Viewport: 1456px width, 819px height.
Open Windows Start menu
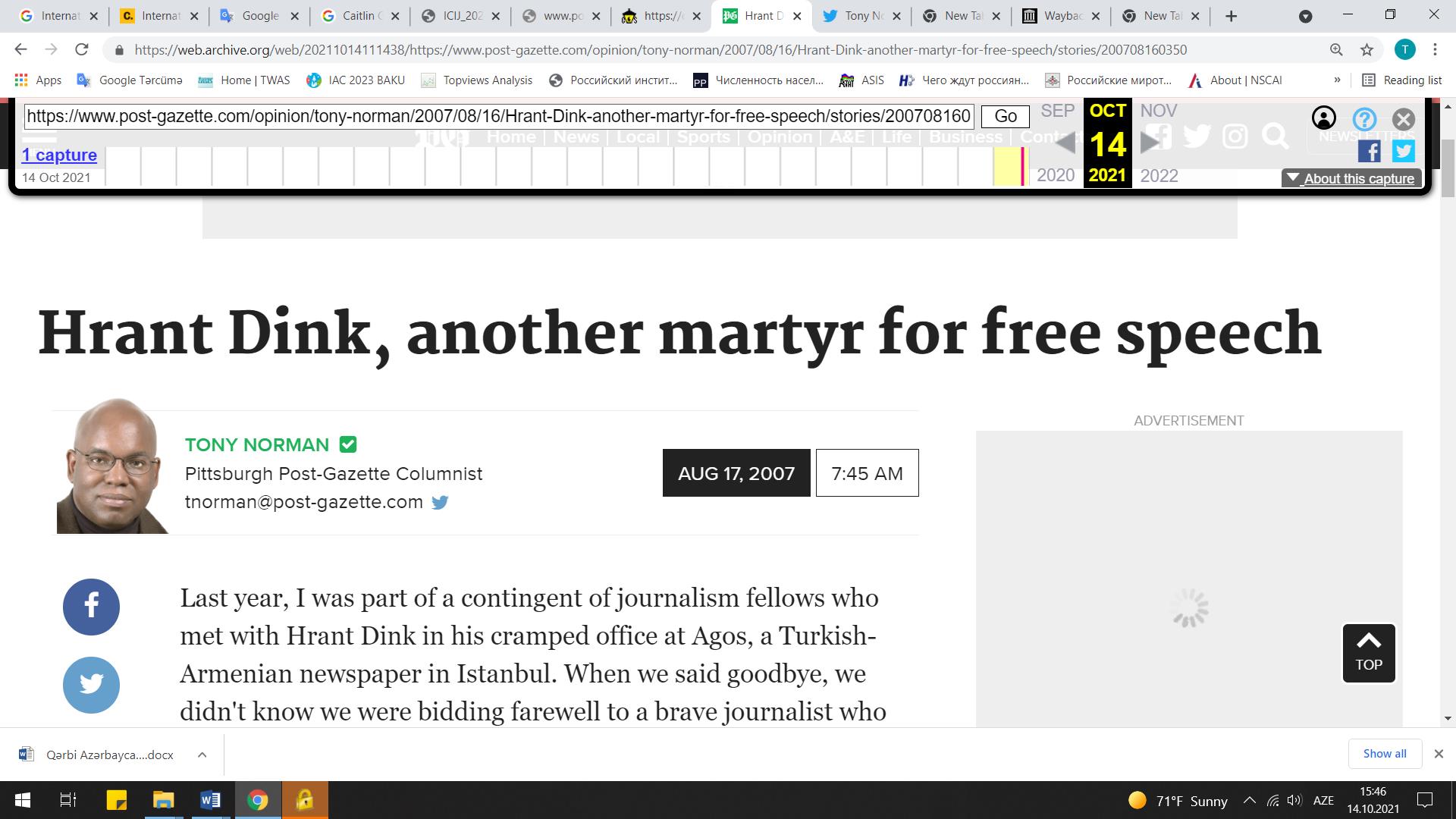tap(22, 800)
